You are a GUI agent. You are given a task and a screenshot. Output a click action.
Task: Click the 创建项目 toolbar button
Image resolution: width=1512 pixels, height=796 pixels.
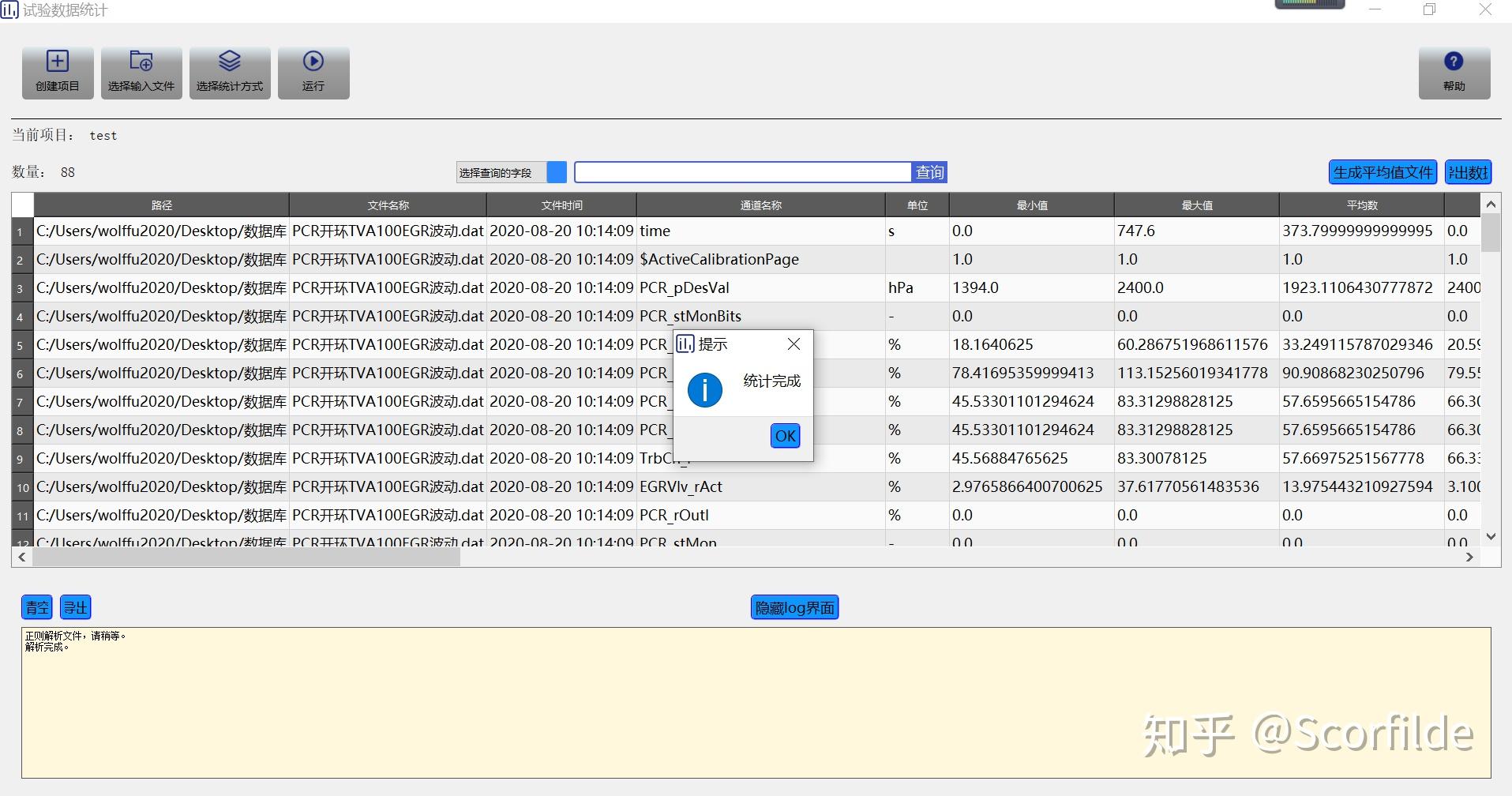pos(58,73)
